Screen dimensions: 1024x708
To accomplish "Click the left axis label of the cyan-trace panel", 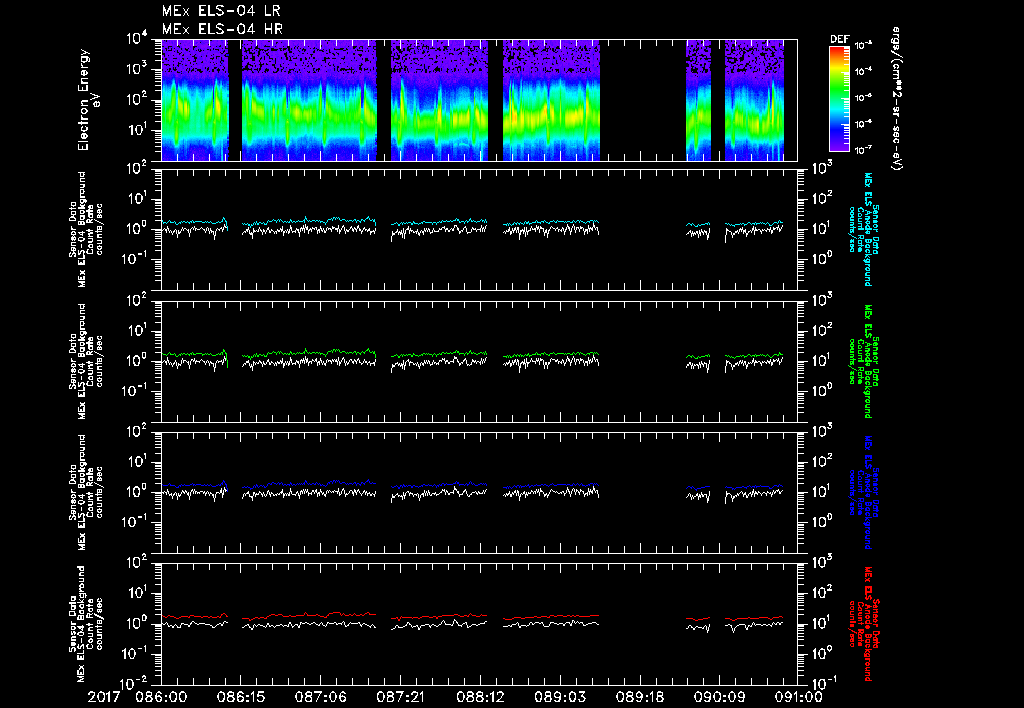I will [86, 229].
